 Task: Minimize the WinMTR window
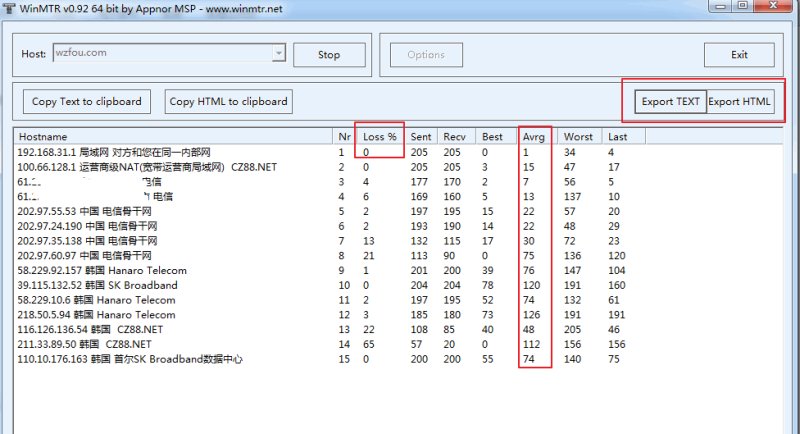720,6
